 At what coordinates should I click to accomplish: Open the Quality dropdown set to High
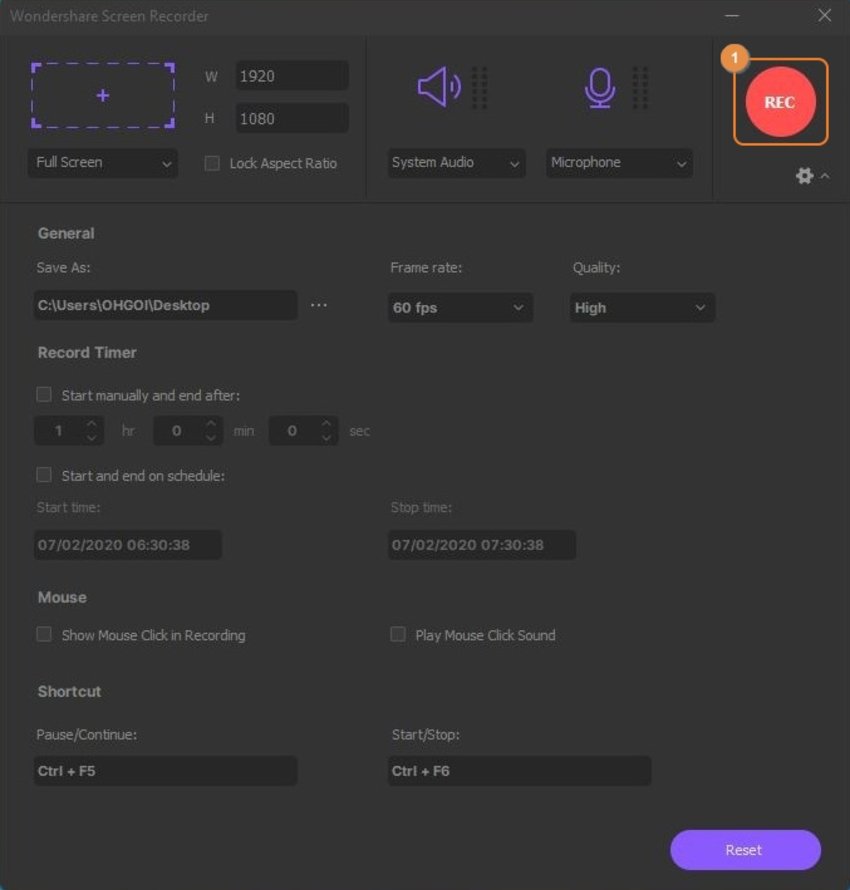pyautogui.click(x=642, y=308)
